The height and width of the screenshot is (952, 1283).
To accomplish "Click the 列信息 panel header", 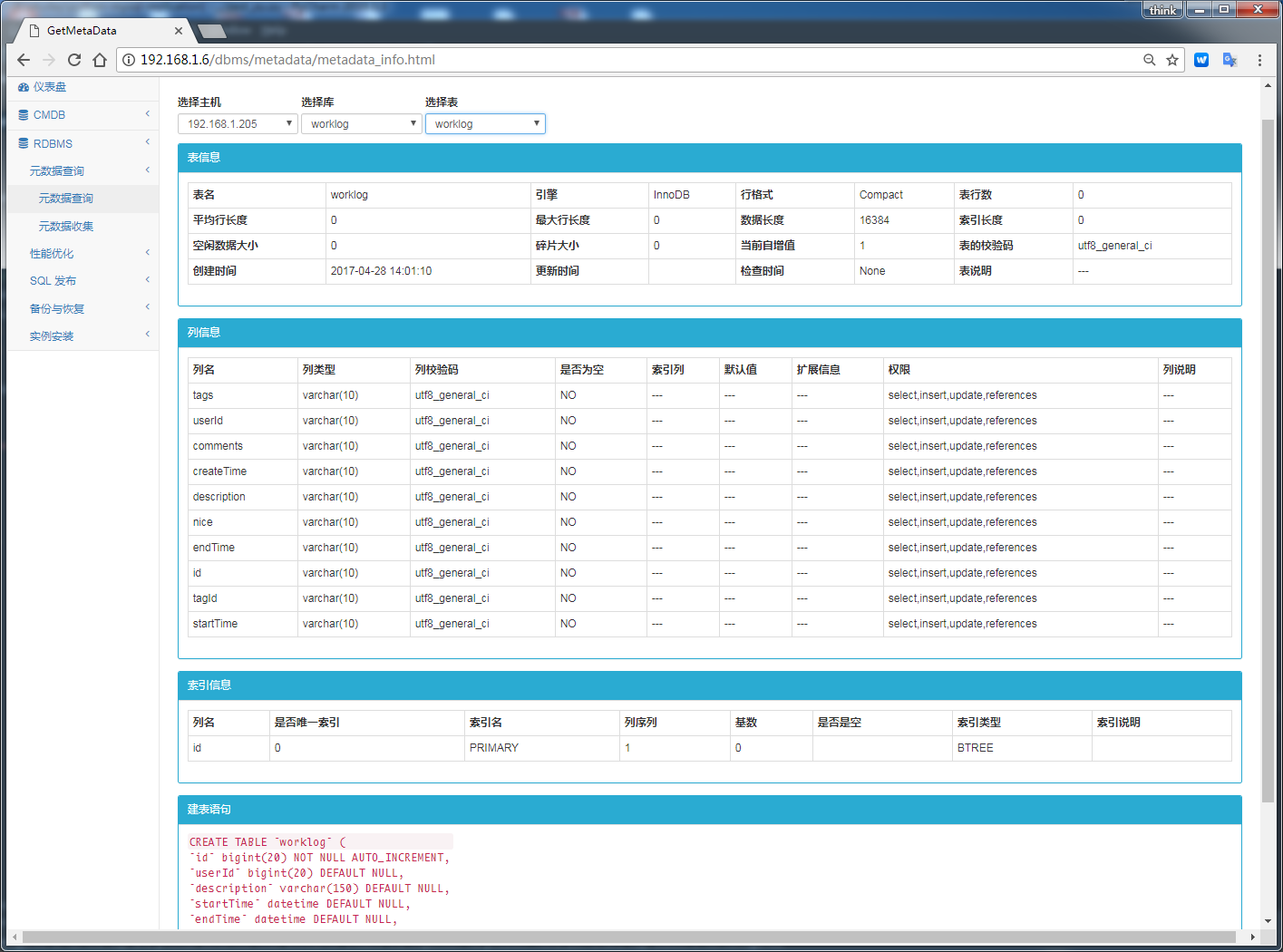I will tap(709, 333).
